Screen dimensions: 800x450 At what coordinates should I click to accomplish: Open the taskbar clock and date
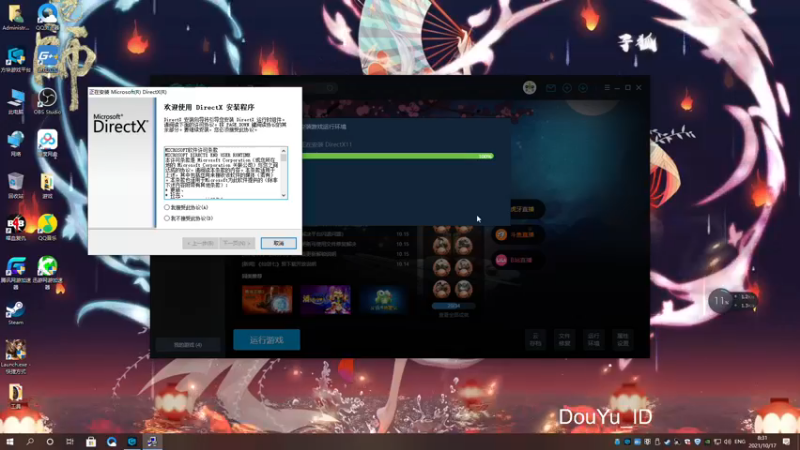click(x=762, y=441)
